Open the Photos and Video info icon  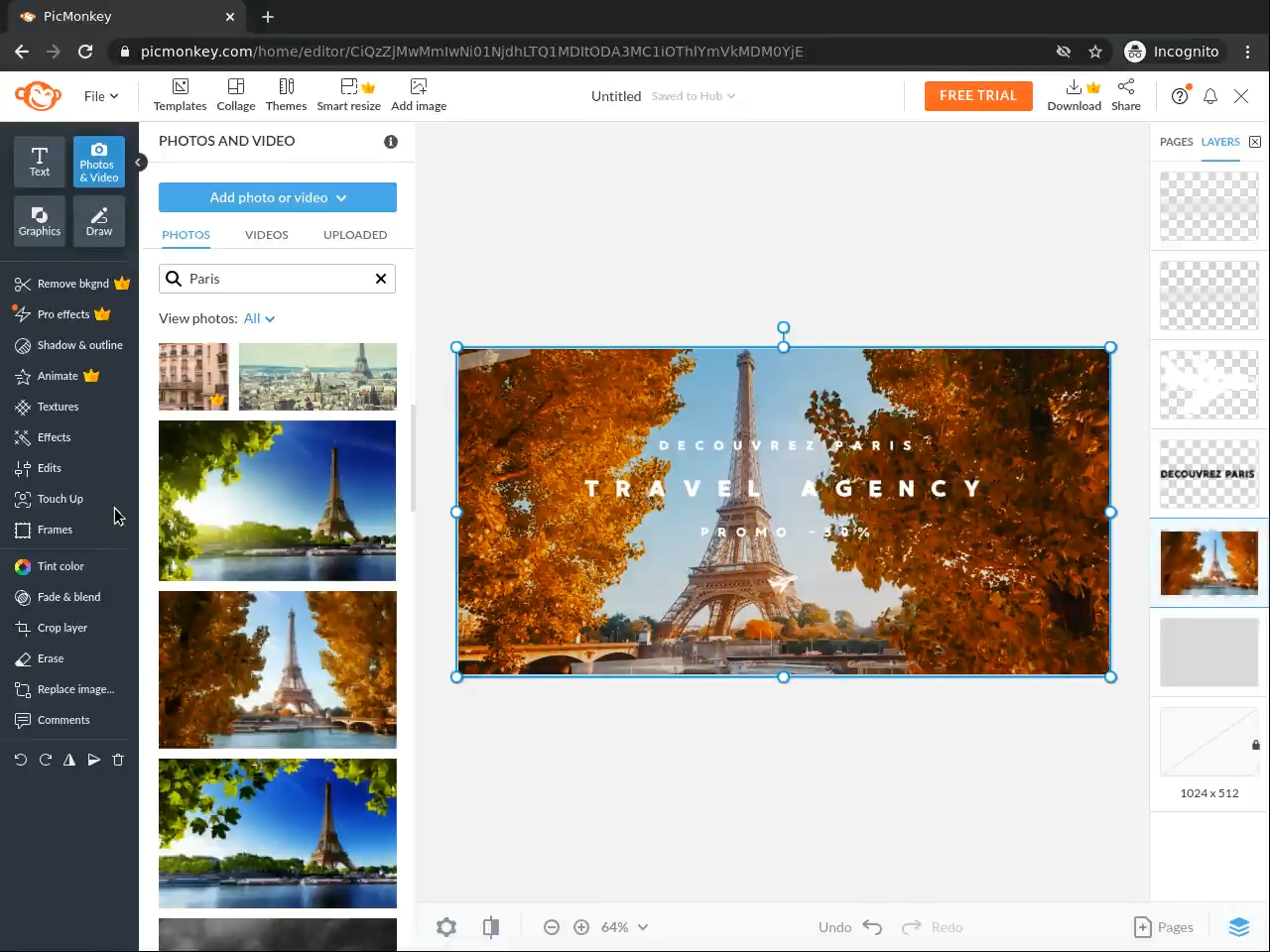391,142
